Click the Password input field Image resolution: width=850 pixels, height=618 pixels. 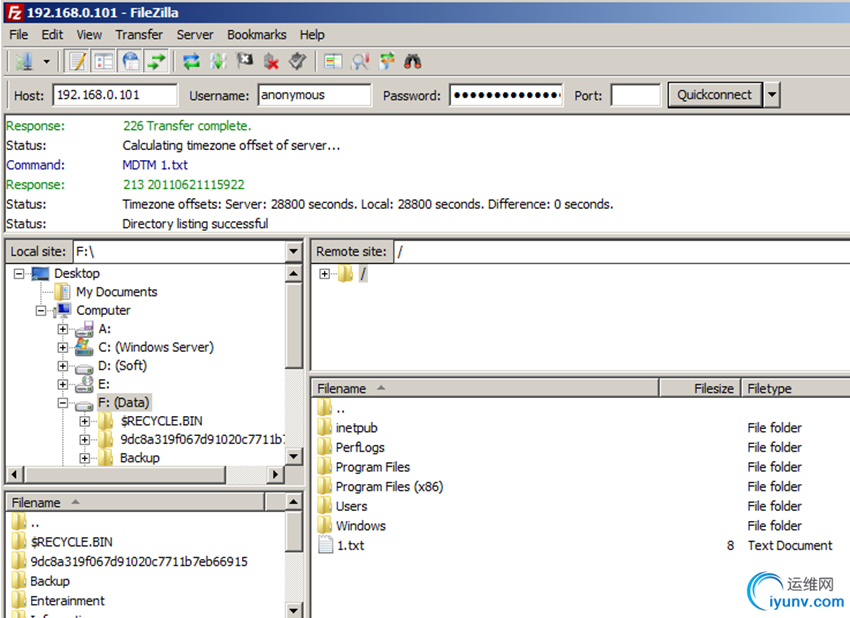506,95
